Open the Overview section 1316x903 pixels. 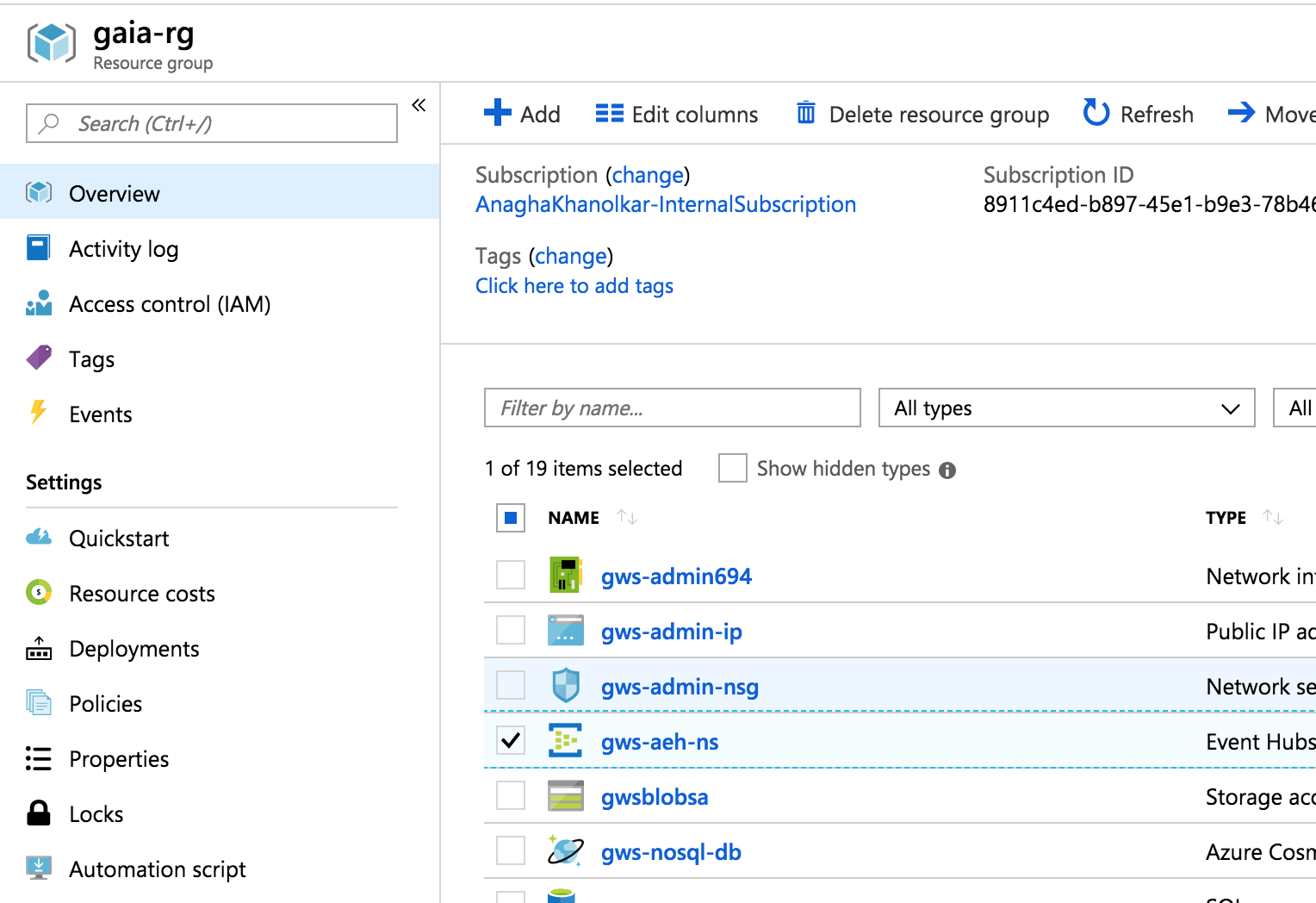(220, 193)
